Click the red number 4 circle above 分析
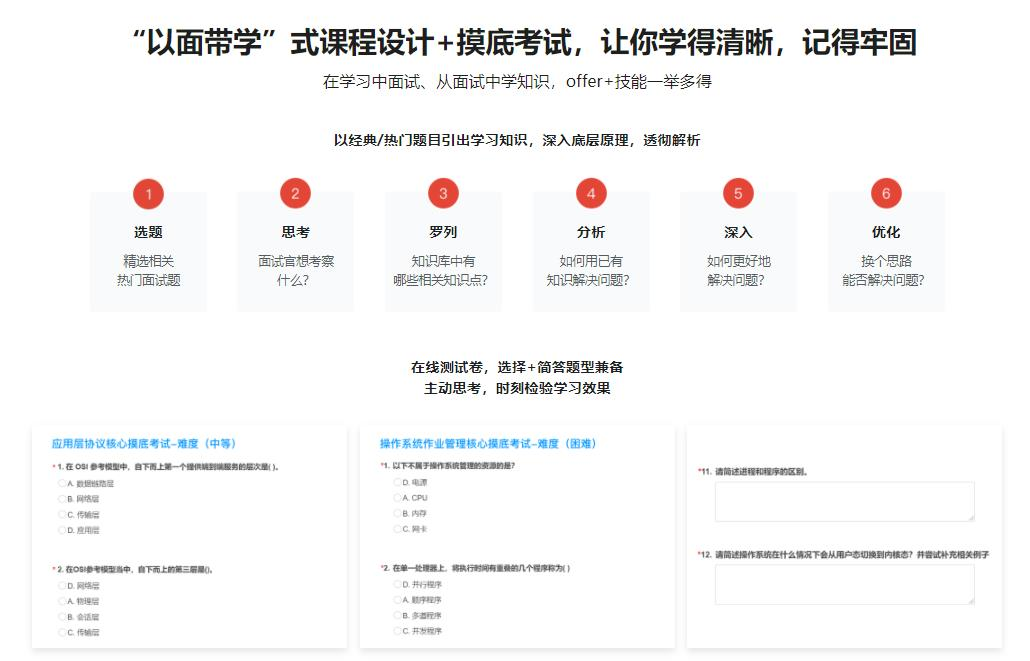Screen dimensions: 1030x661 coord(591,194)
